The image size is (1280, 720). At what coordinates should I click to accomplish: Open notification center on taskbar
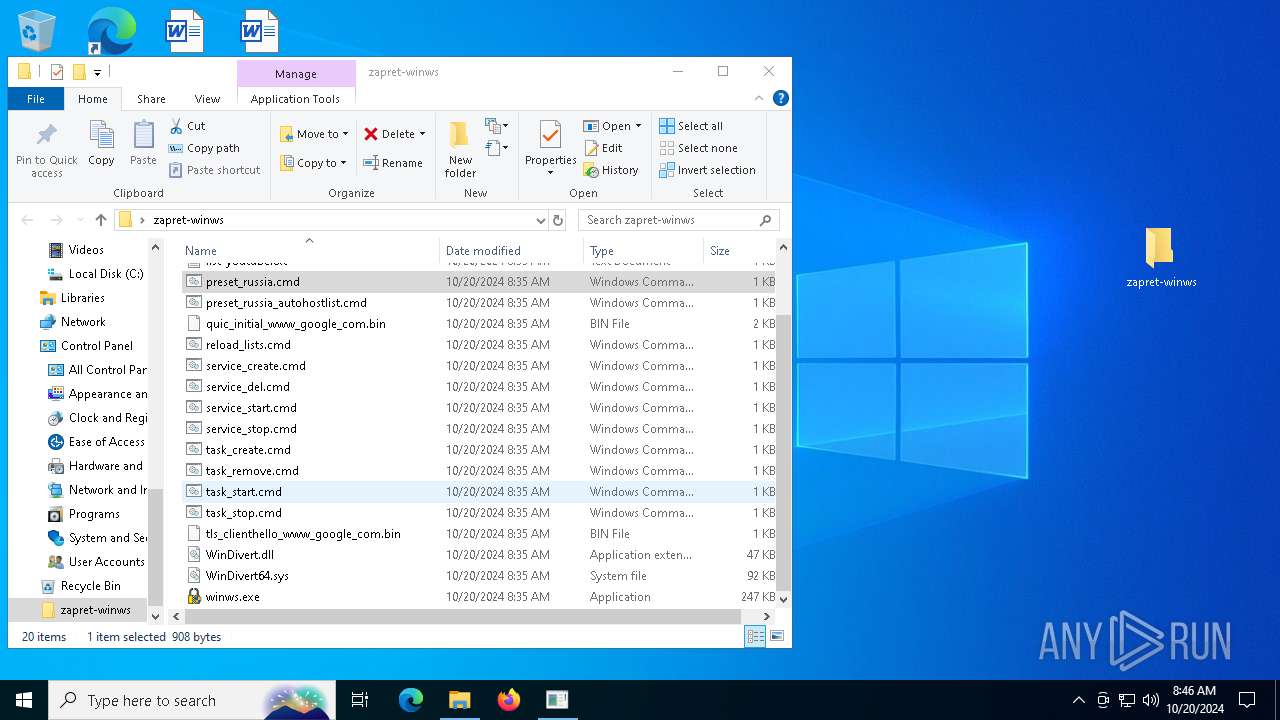[x=1247, y=700]
